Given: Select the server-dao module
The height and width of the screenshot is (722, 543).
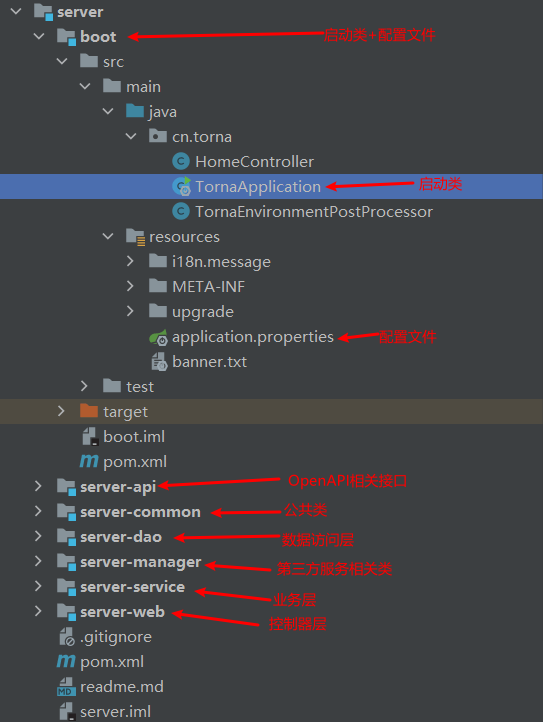Looking at the screenshot, I should point(121,537).
